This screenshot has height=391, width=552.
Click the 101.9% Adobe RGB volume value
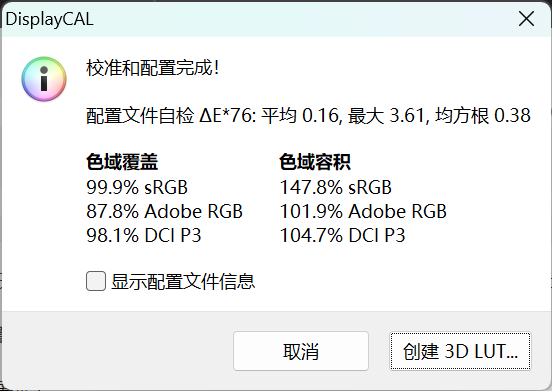pyautogui.click(x=363, y=212)
